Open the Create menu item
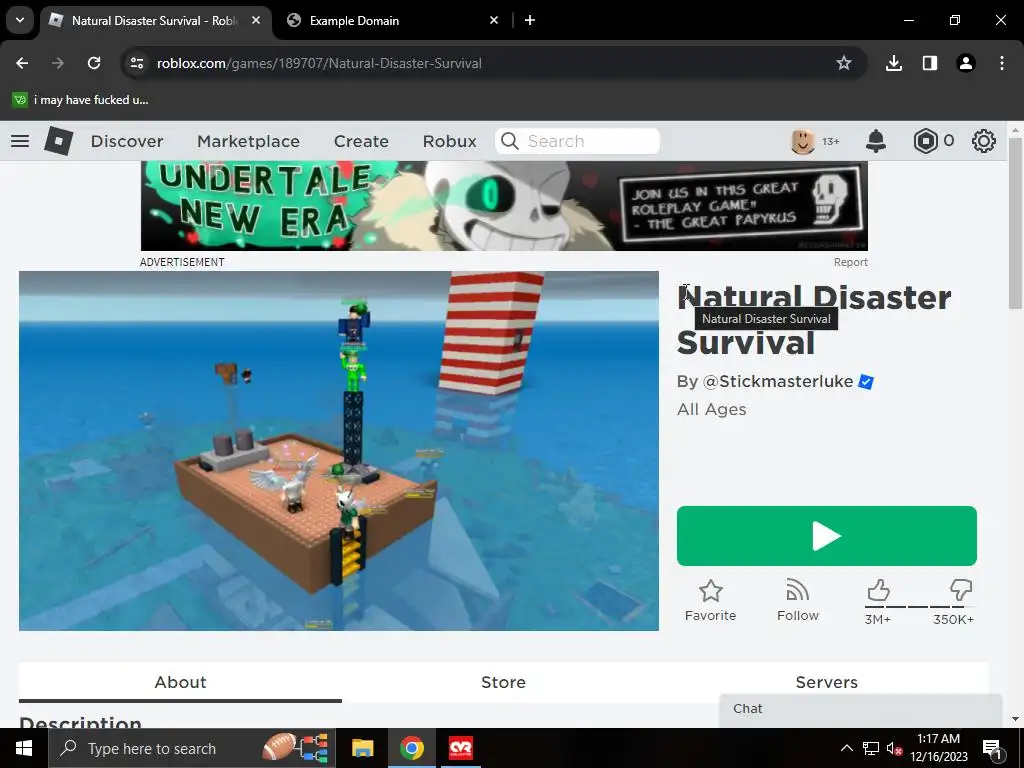 tap(361, 141)
